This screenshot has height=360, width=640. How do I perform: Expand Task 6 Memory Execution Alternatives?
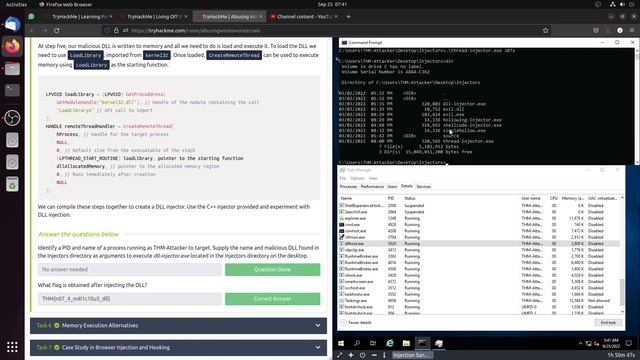click(178, 326)
